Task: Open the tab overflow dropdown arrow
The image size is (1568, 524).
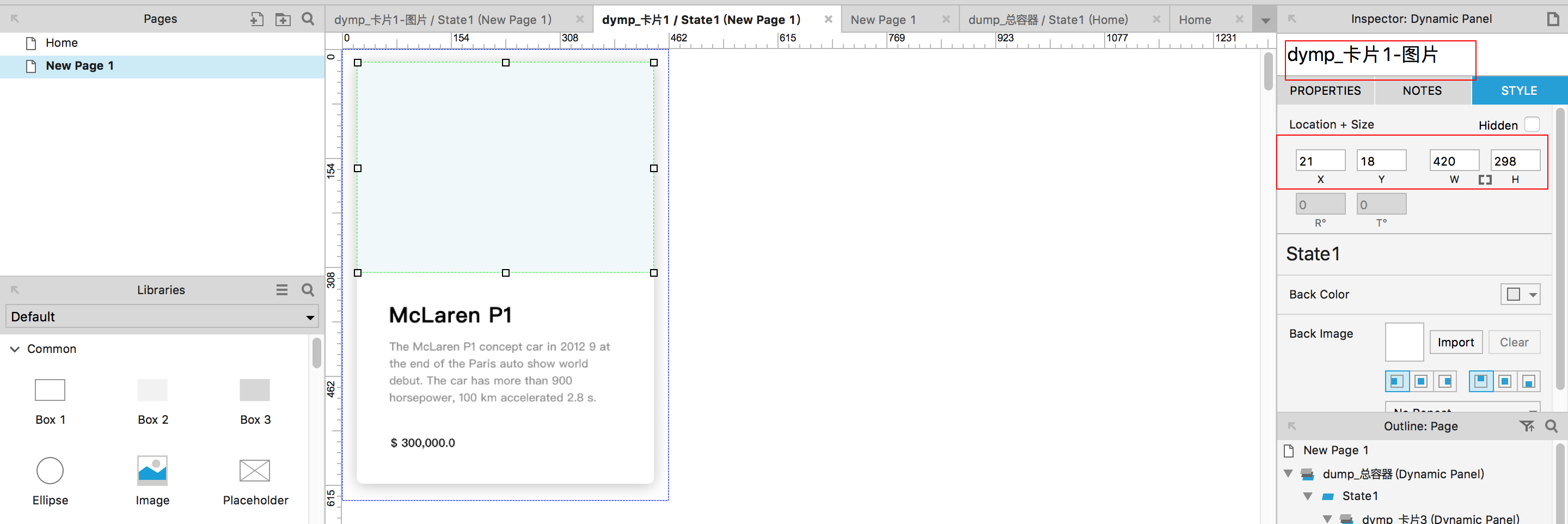Action: click(1265, 21)
